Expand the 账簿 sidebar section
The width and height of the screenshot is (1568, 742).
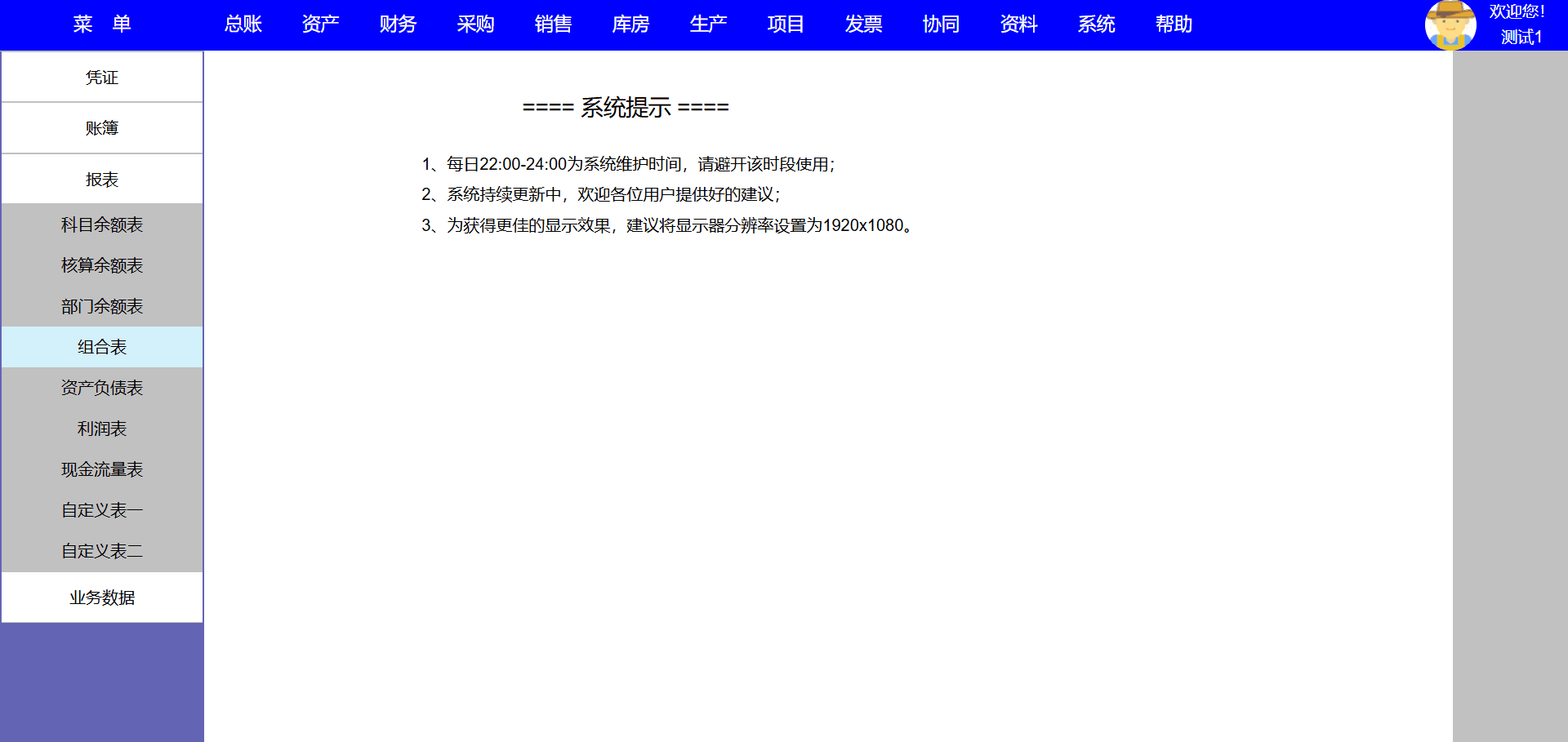[102, 128]
